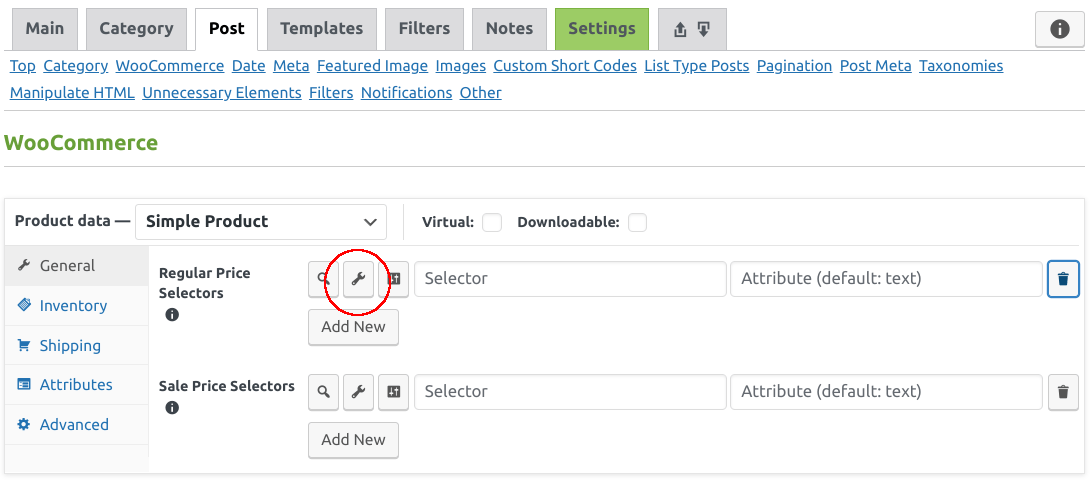1092x481 pixels.
Task: Tick the Downloadable checkbox
Action: tap(637, 222)
